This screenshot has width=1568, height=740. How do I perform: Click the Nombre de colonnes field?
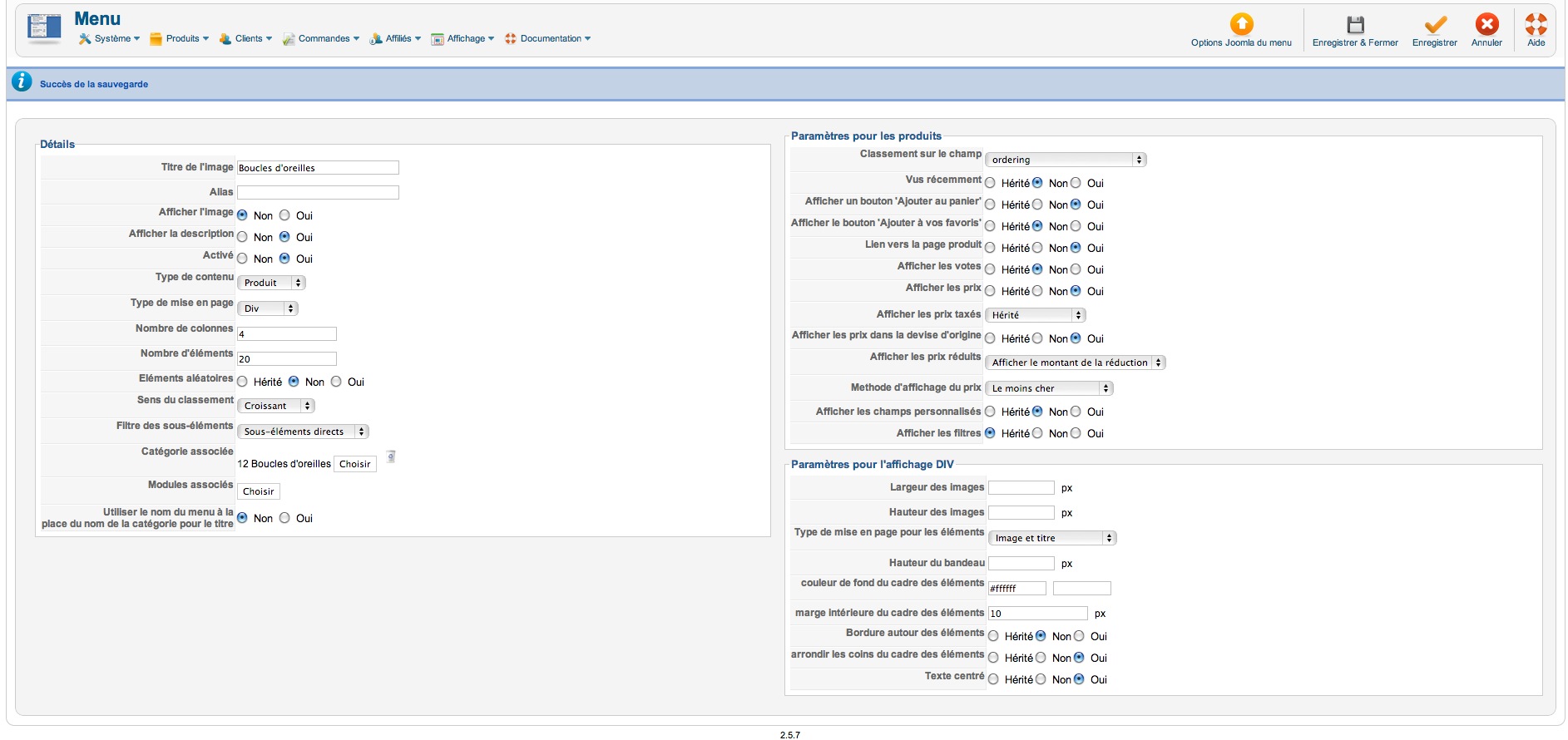click(x=287, y=334)
